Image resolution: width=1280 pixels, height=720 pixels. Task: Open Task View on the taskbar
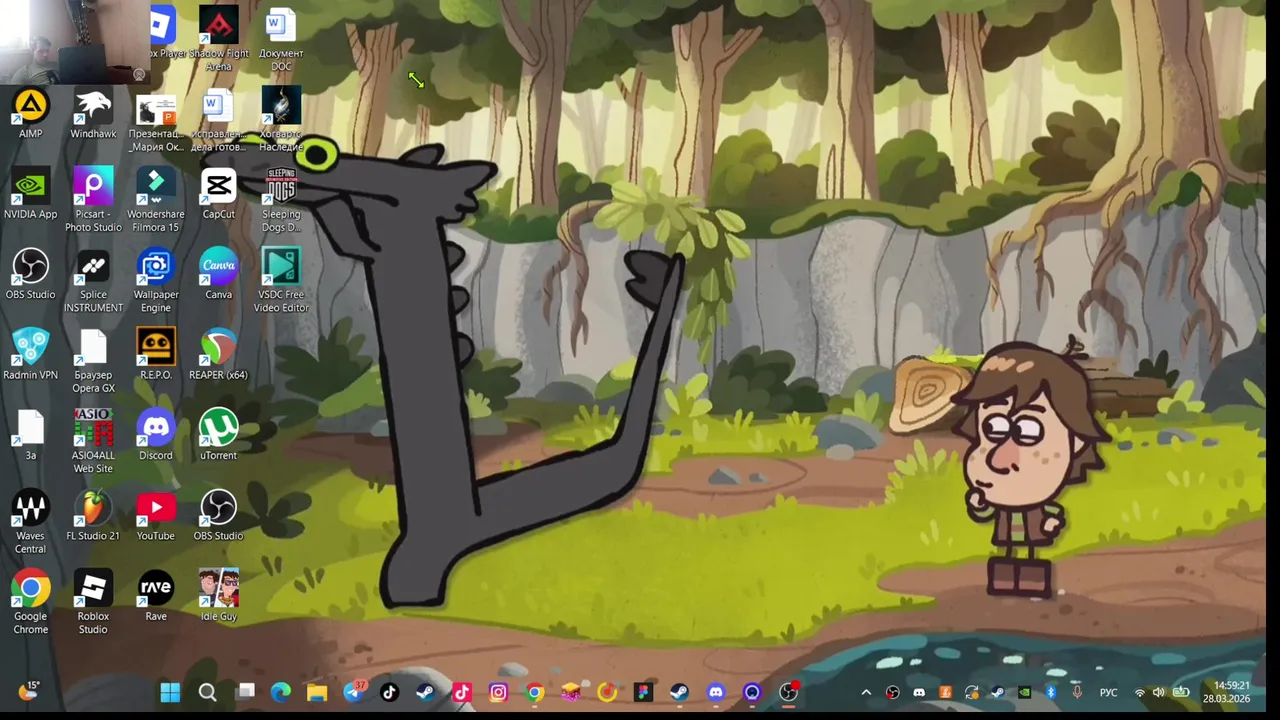[x=245, y=692]
